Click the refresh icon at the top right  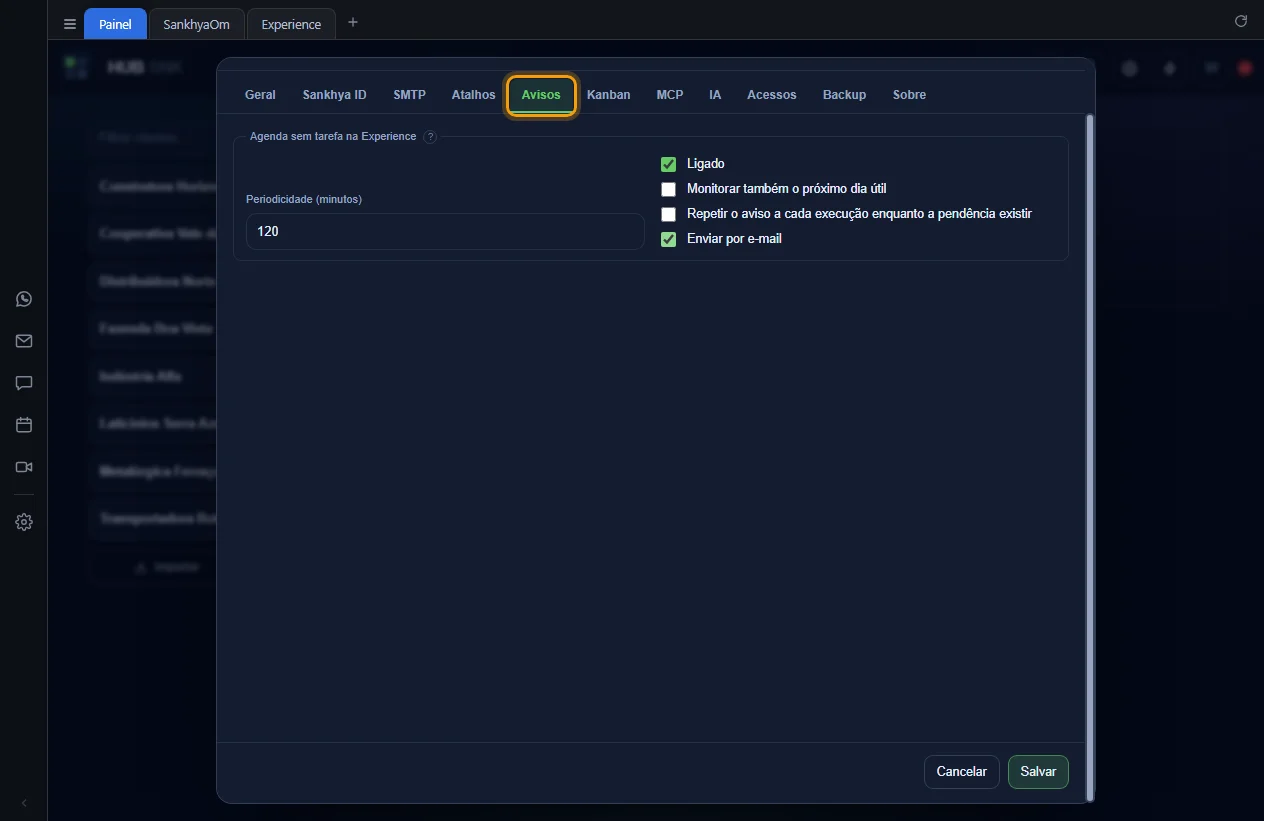[1241, 21]
